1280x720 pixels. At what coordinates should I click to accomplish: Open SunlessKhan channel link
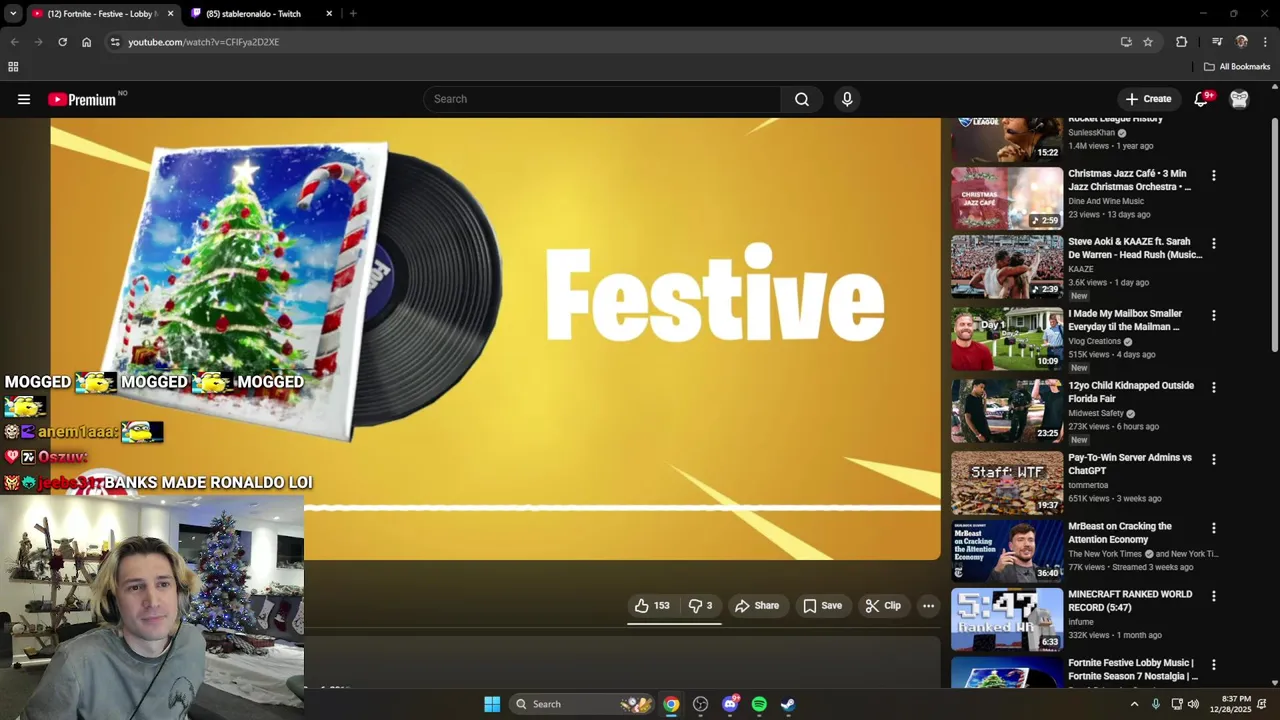tap(1091, 133)
